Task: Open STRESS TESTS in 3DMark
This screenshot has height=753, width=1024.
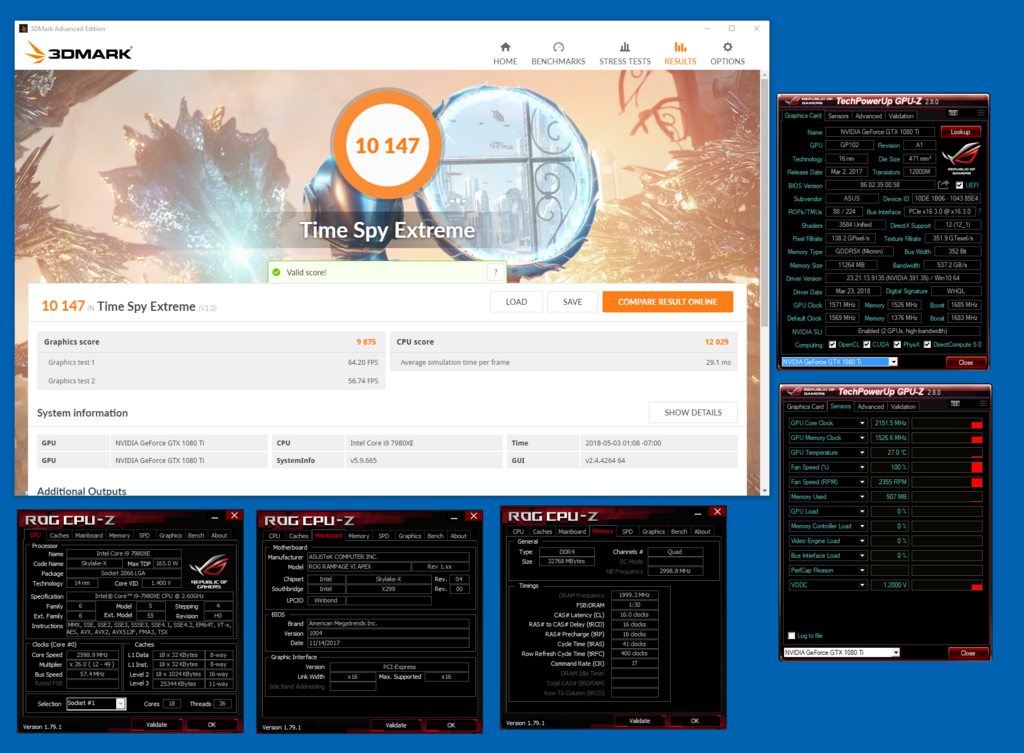Action: pos(625,54)
